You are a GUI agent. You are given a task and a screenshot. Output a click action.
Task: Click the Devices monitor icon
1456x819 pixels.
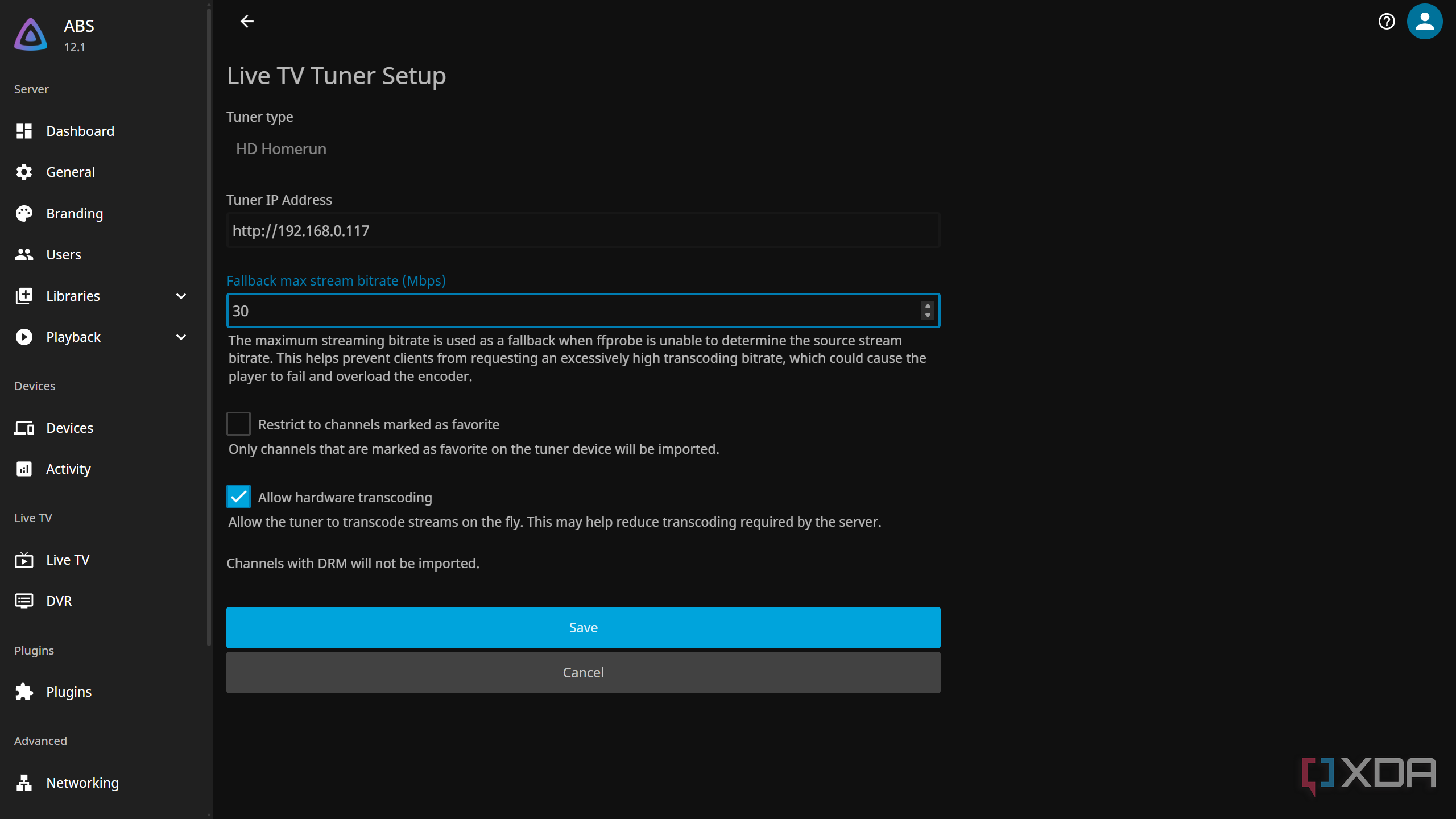pyautogui.click(x=24, y=428)
